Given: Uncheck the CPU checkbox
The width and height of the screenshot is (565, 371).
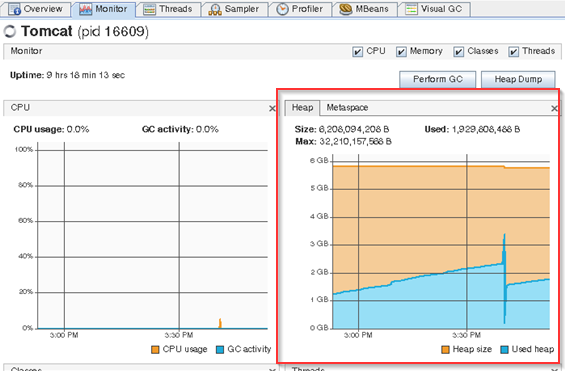Looking at the screenshot, I should point(357,52).
